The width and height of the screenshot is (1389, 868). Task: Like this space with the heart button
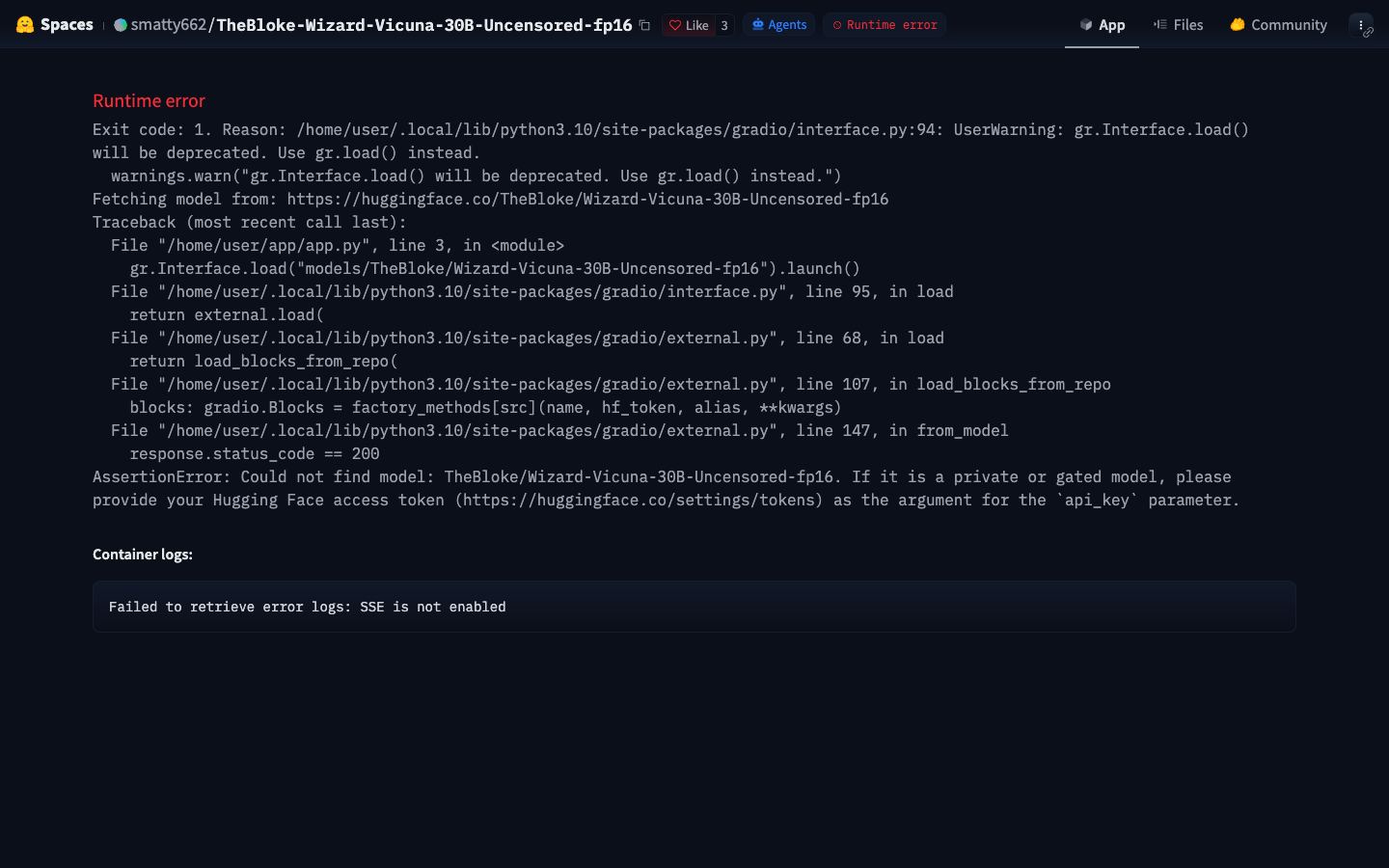coord(689,25)
